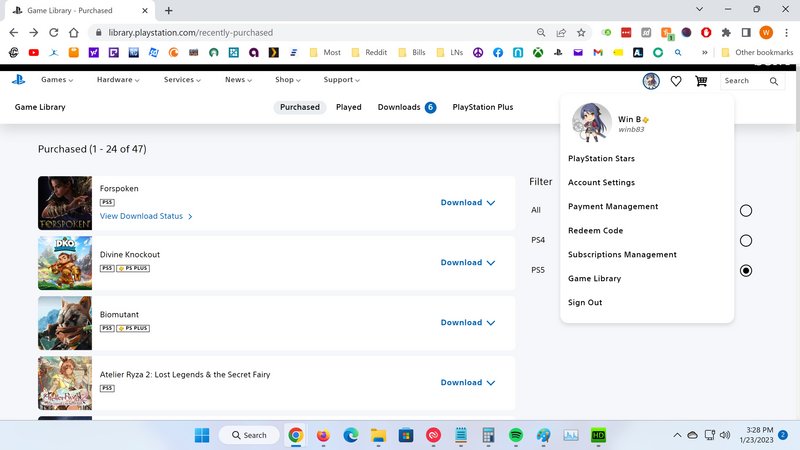800x450 pixels.
Task: Switch to the PlayStation Plus tab
Action: [x=483, y=107]
